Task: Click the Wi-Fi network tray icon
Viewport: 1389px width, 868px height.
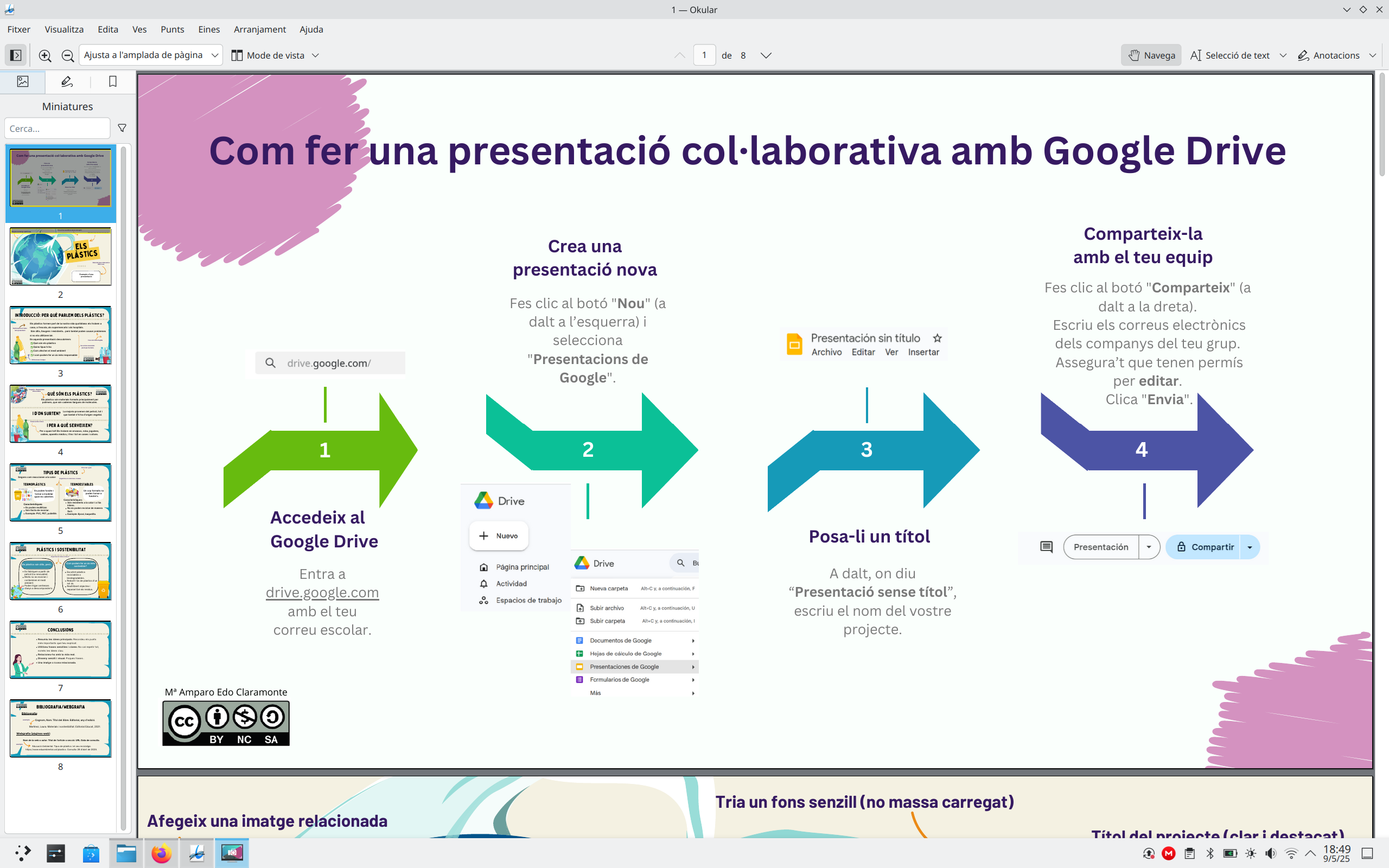Action: (x=1291, y=854)
